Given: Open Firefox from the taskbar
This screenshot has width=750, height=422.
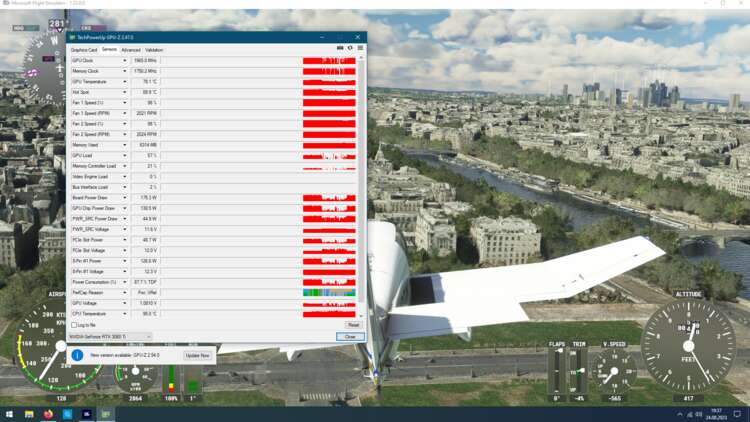Looking at the screenshot, I should click(48, 414).
